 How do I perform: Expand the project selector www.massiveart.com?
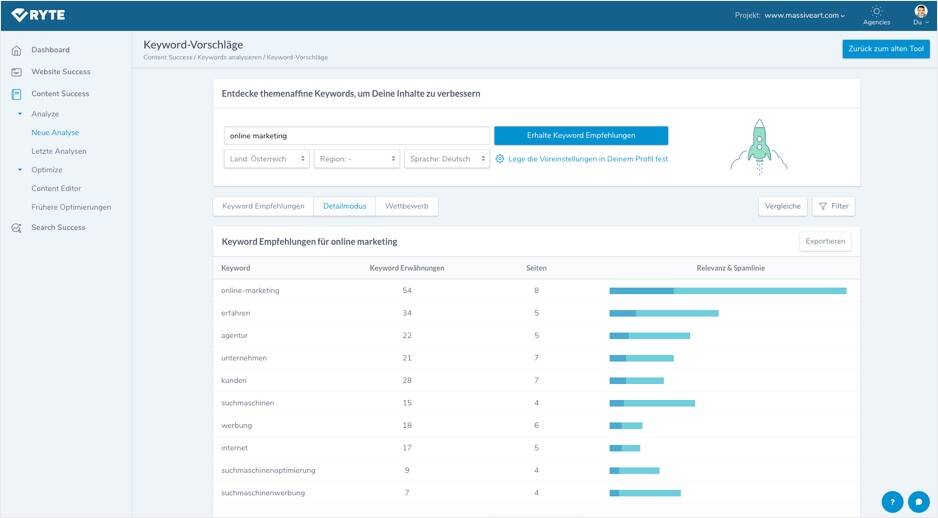click(804, 16)
